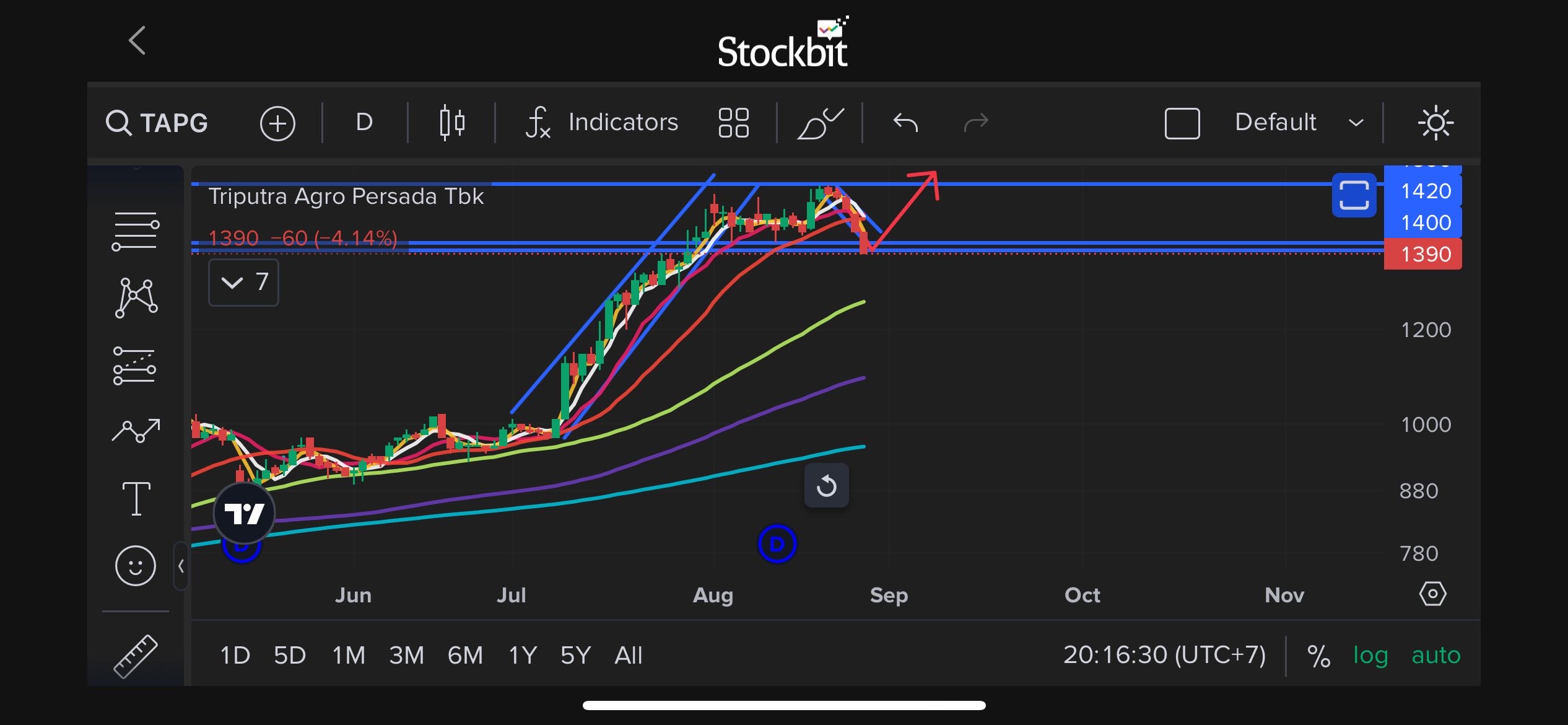
Task: Switch to the 3M time range
Action: click(406, 655)
